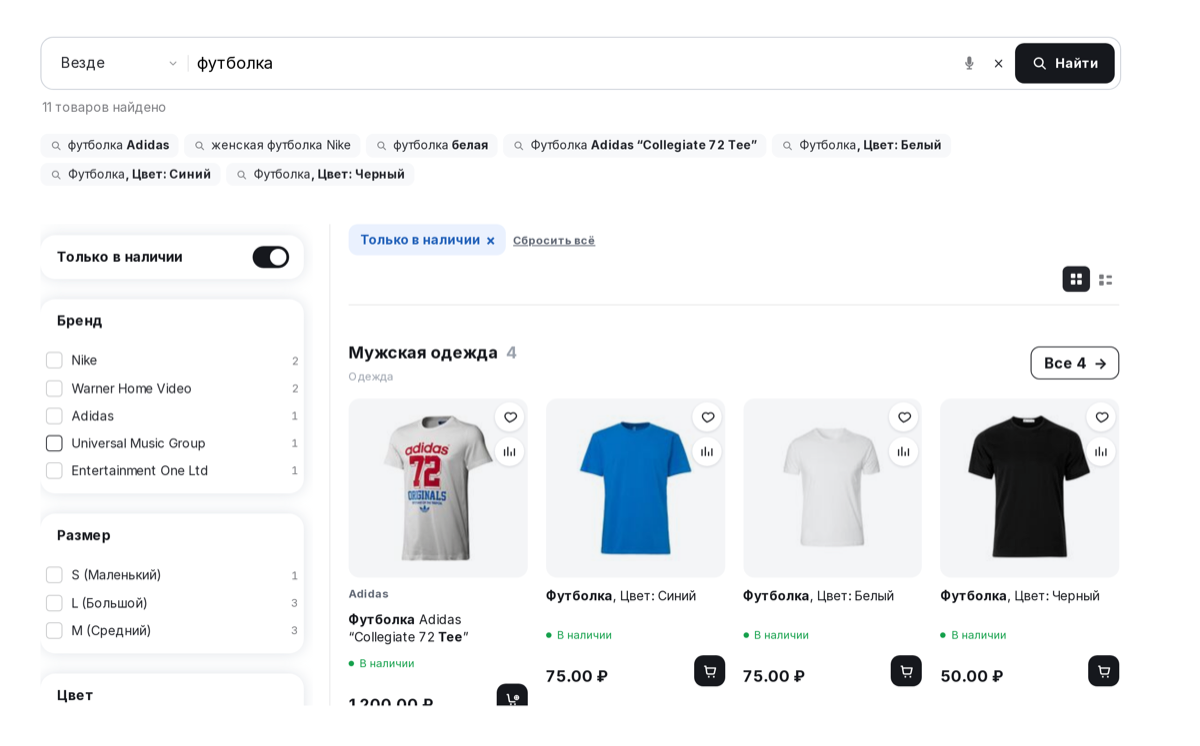1200x746 pixels.
Task: Switch to list view layout icon
Action: [x=1105, y=279]
